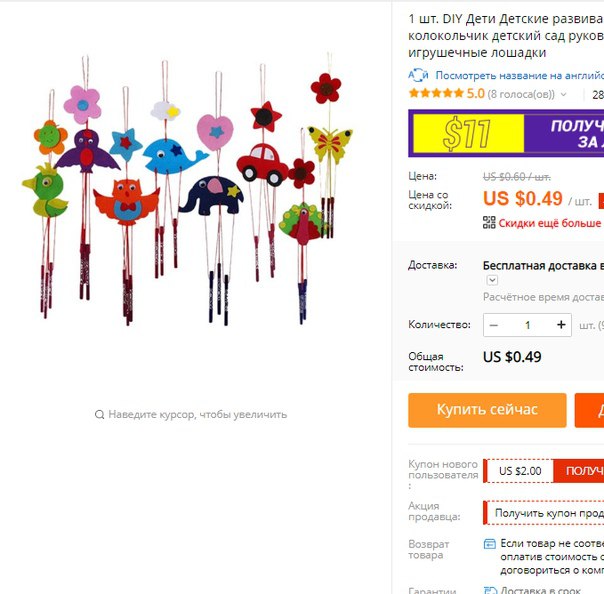Expand the free shipping options dropdown
Image resolution: width=604 pixels, height=594 pixels.
tap(492, 280)
